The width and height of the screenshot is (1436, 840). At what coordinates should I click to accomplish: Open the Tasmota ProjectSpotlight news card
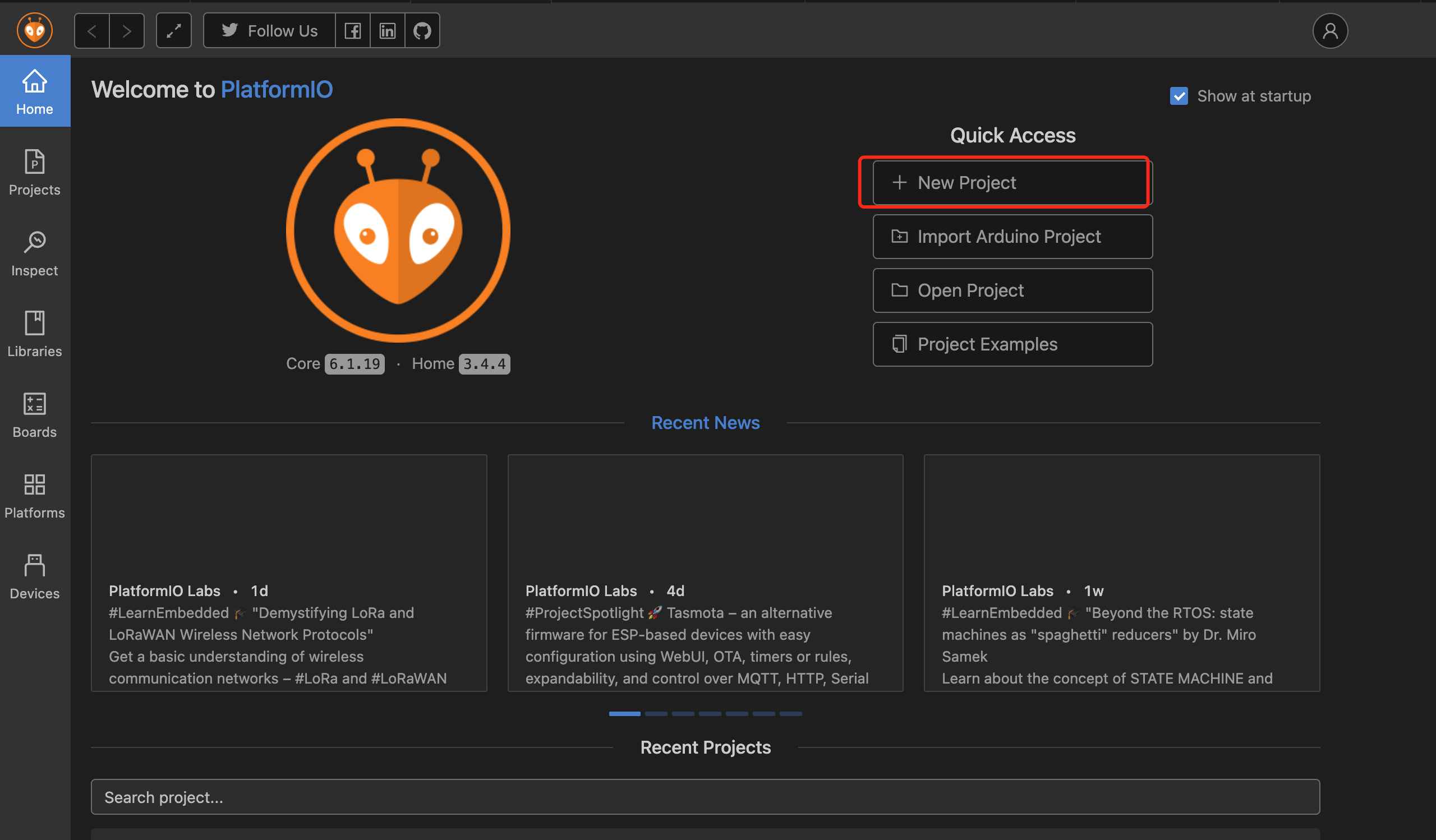click(706, 573)
